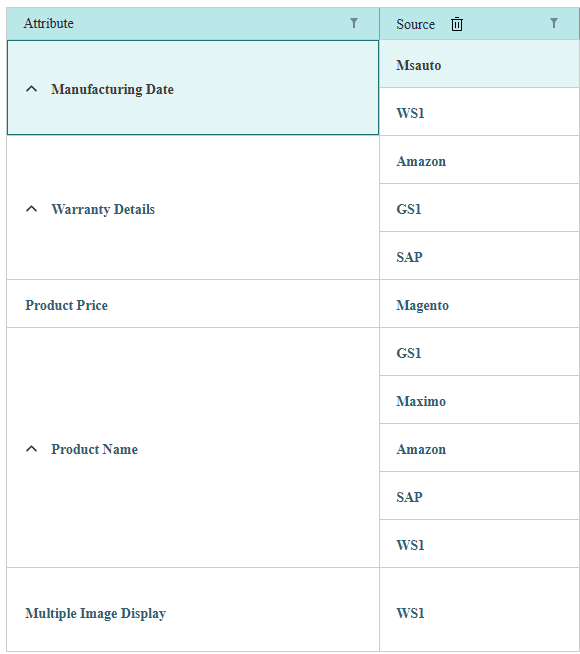This screenshot has height=654, width=580.
Task: Select the Product Price attribute row
Action: click(193, 304)
